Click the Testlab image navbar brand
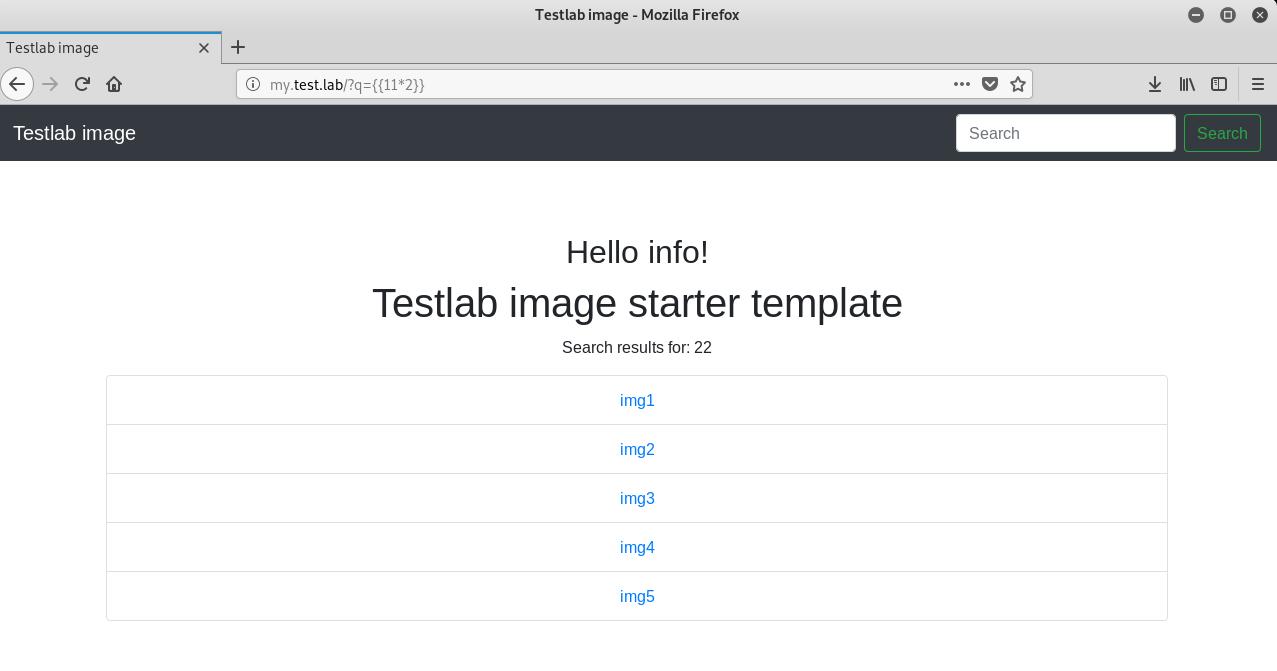 (x=74, y=133)
